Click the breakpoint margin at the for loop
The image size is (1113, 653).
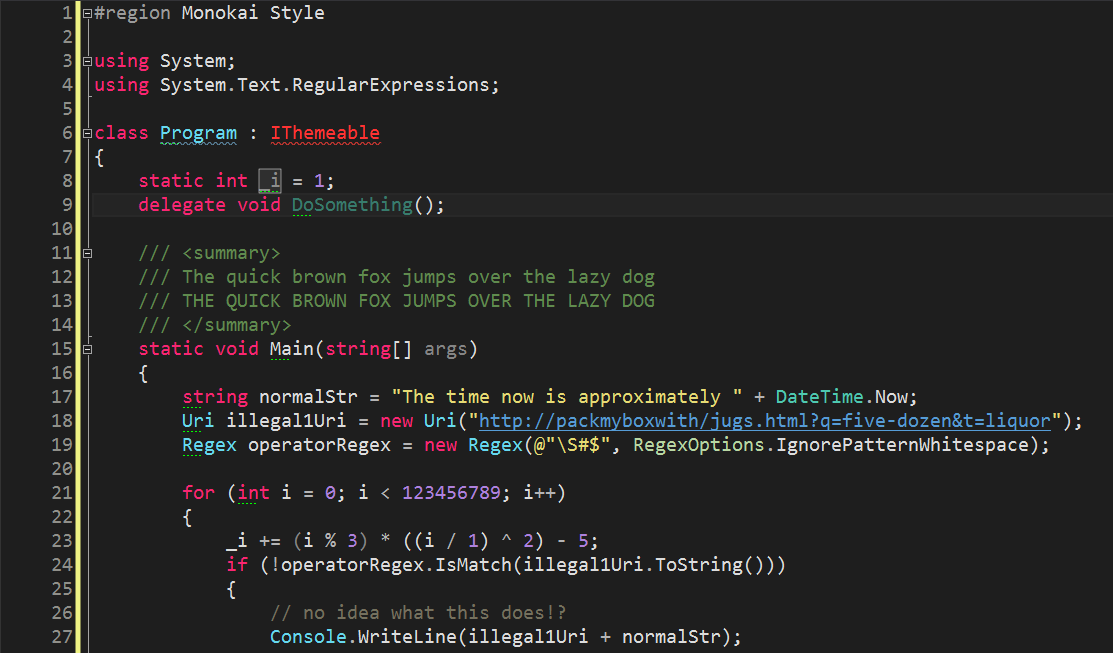20,492
